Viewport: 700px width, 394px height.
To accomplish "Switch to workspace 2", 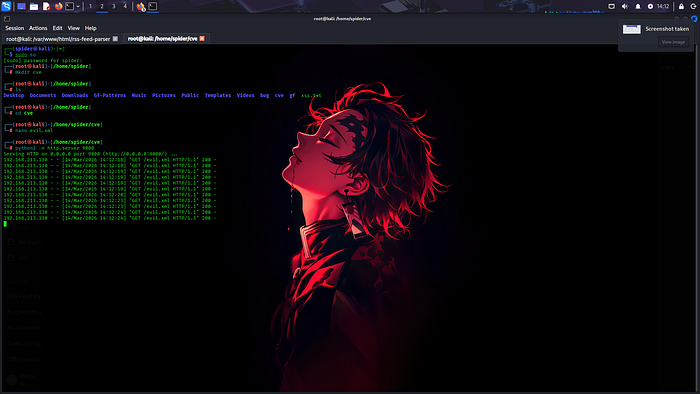I will tap(102, 6).
